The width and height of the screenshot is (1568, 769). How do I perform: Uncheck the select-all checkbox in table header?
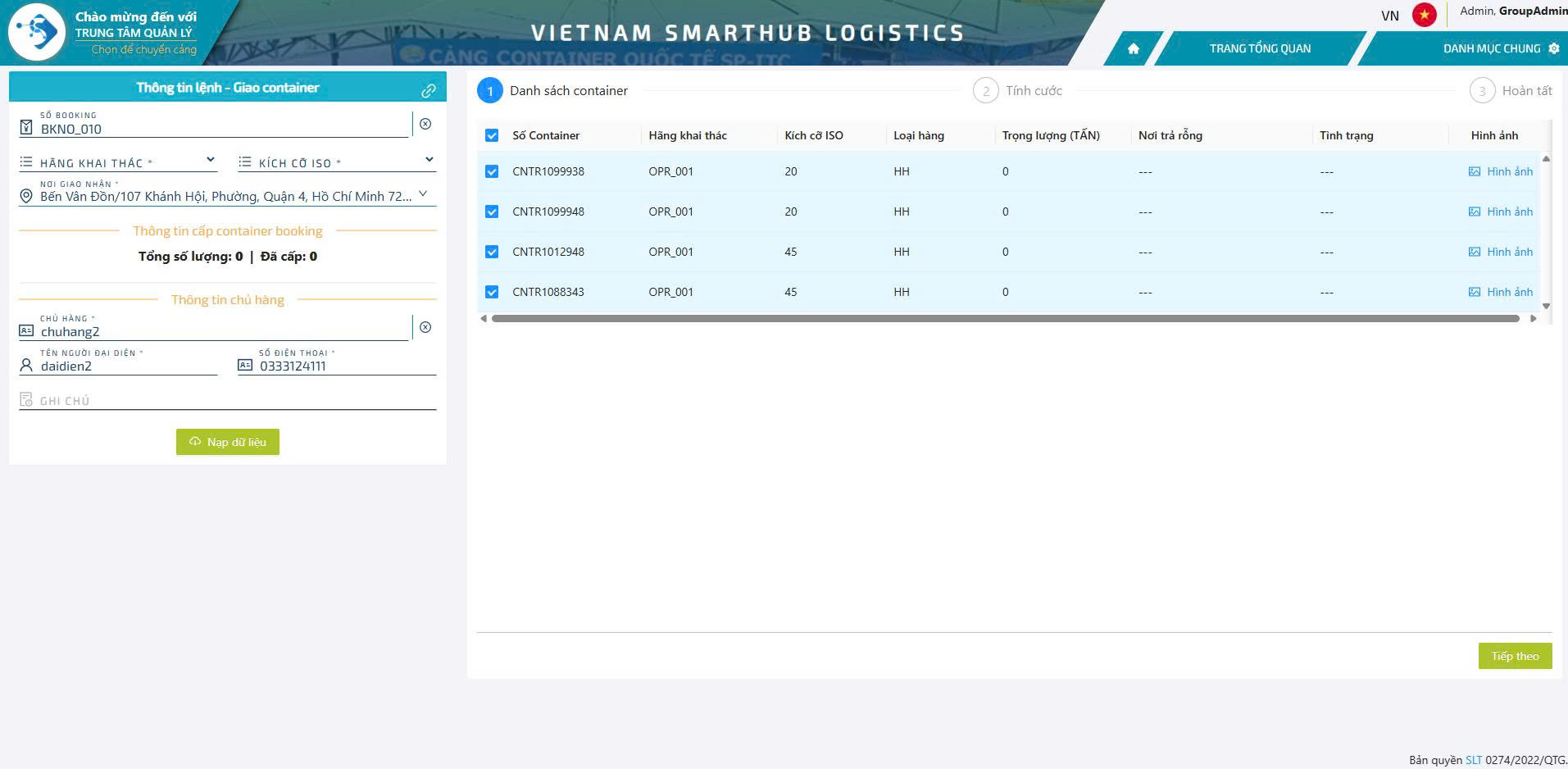[492, 135]
